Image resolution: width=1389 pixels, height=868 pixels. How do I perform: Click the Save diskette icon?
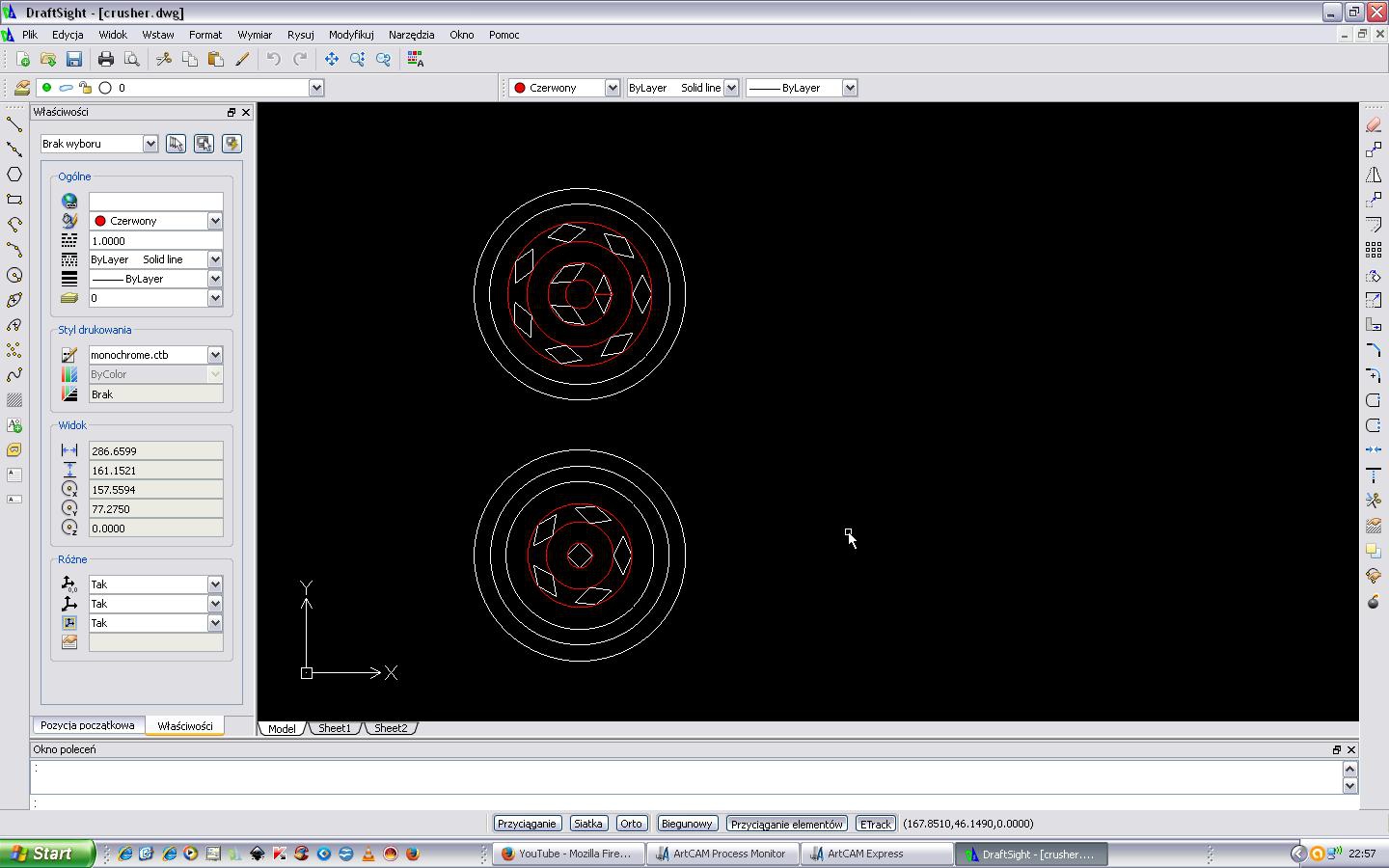coord(74,60)
